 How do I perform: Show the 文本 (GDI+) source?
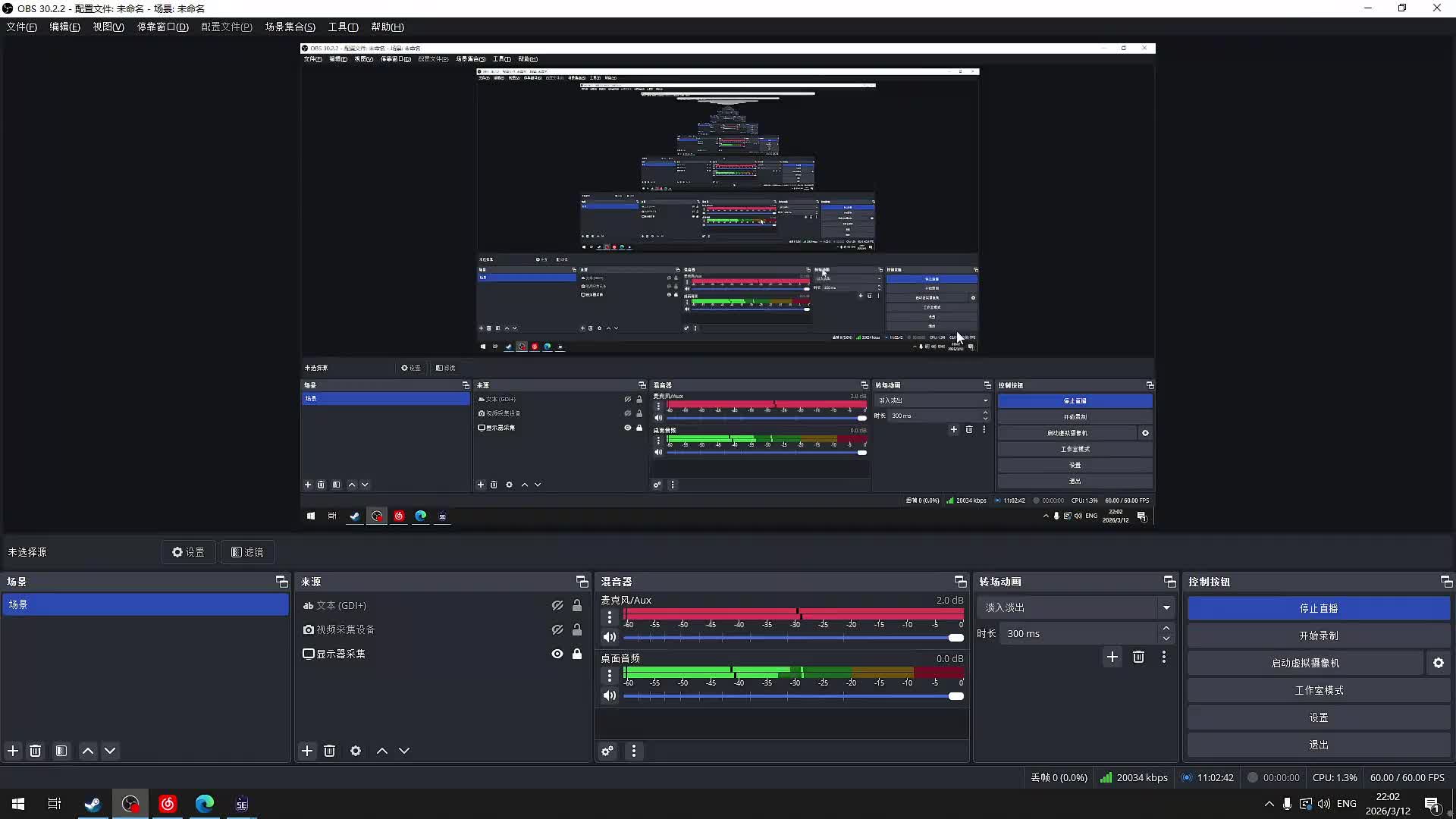(x=557, y=605)
